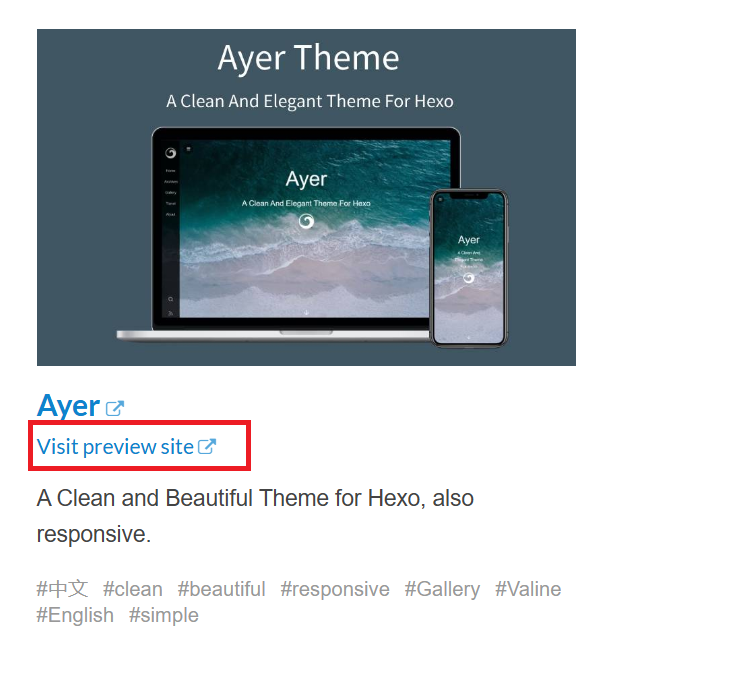Open the external link icon beside Ayer
The height and width of the screenshot is (673, 741).
point(115,408)
